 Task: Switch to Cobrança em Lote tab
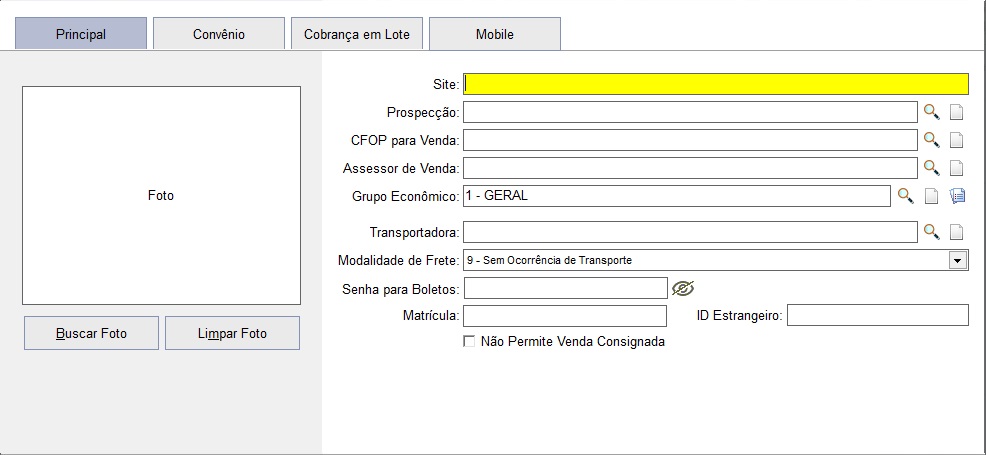(x=357, y=34)
